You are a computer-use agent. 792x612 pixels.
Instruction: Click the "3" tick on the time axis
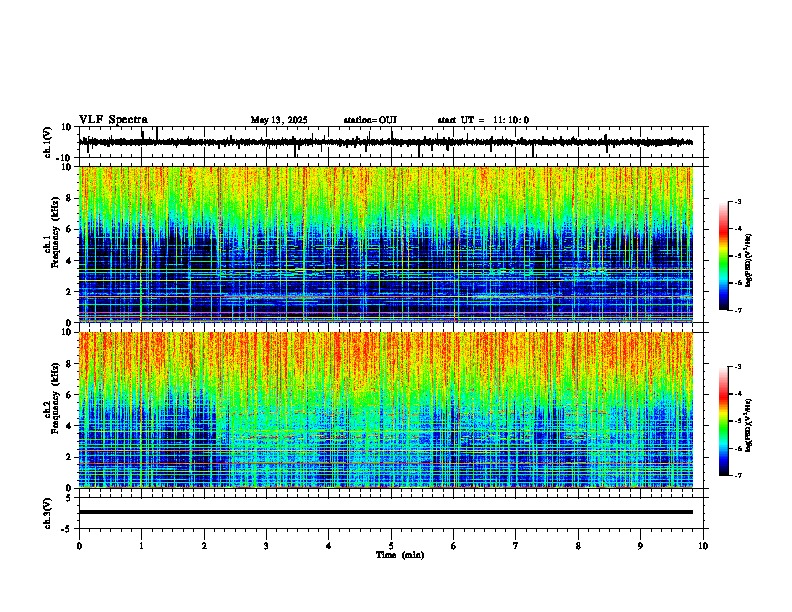tap(266, 546)
